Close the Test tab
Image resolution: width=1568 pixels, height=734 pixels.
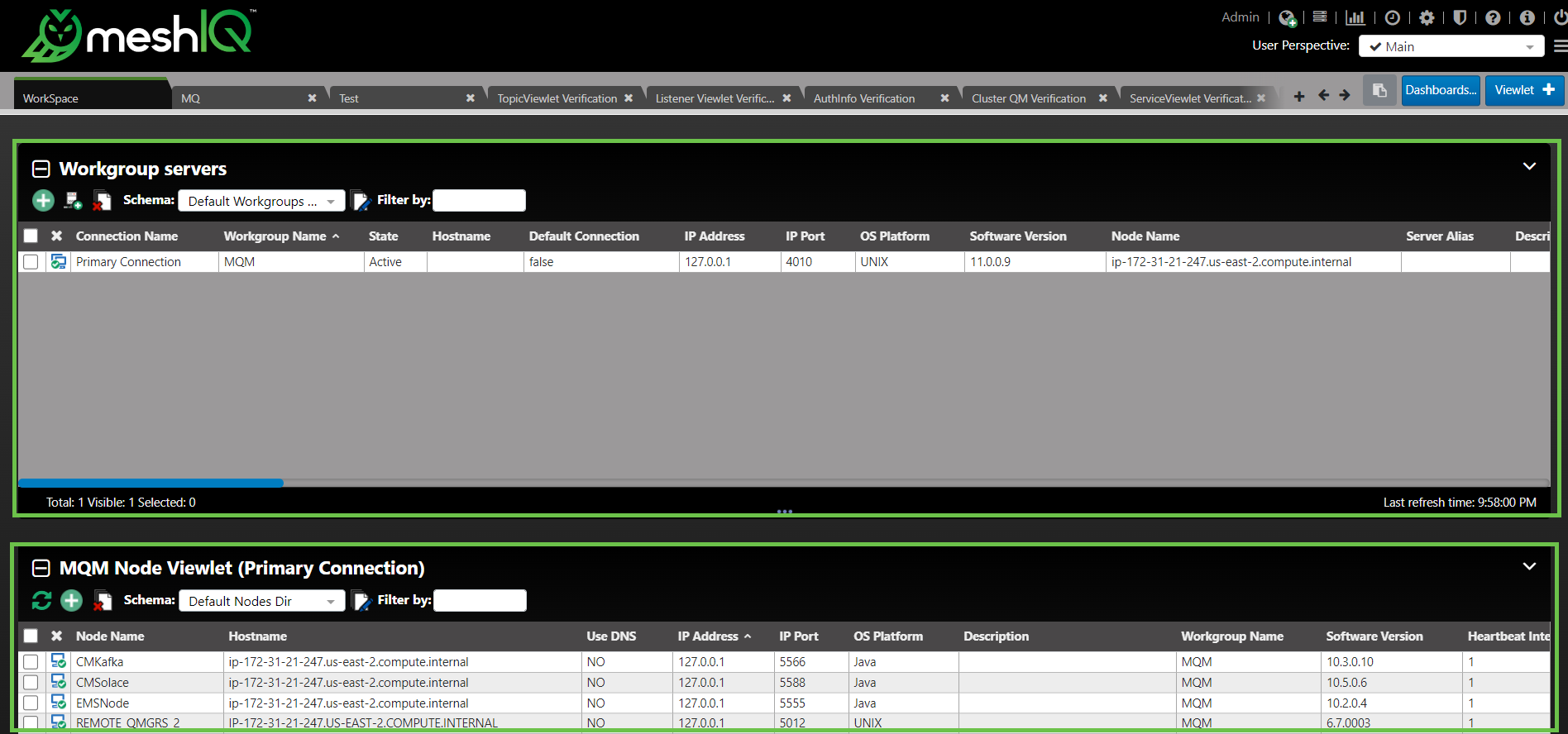pyautogui.click(x=470, y=98)
